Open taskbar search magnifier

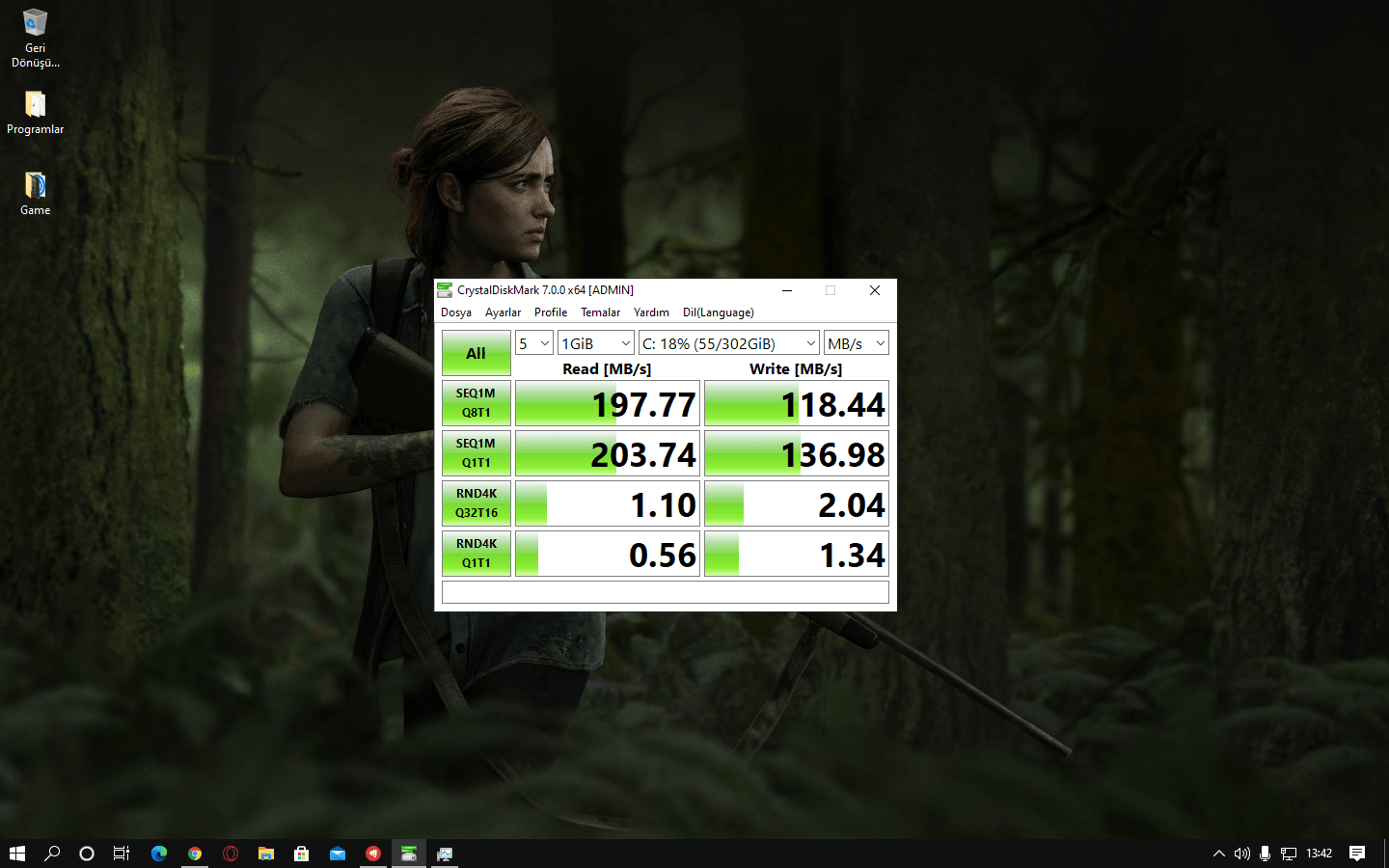[52, 854]
